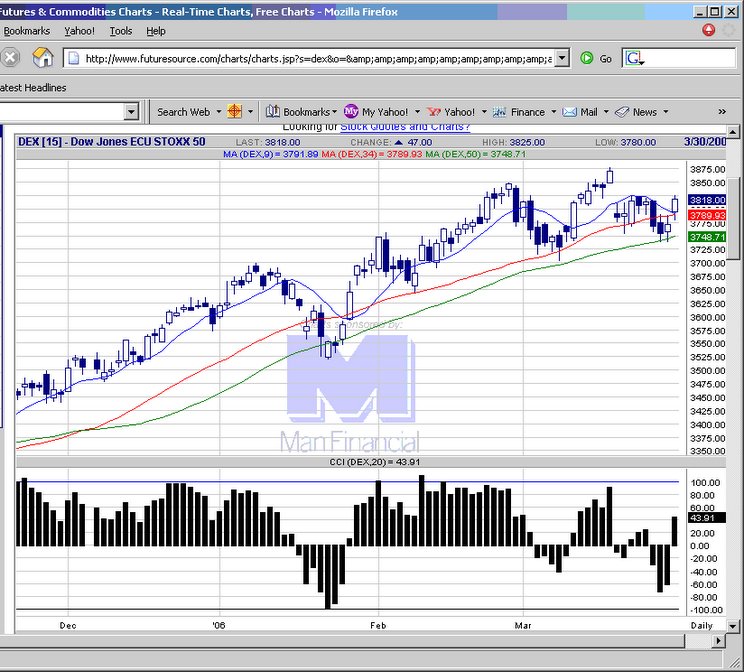
Task: Click the LOW: 3780.00 value
Action: [x=625, y=142]
